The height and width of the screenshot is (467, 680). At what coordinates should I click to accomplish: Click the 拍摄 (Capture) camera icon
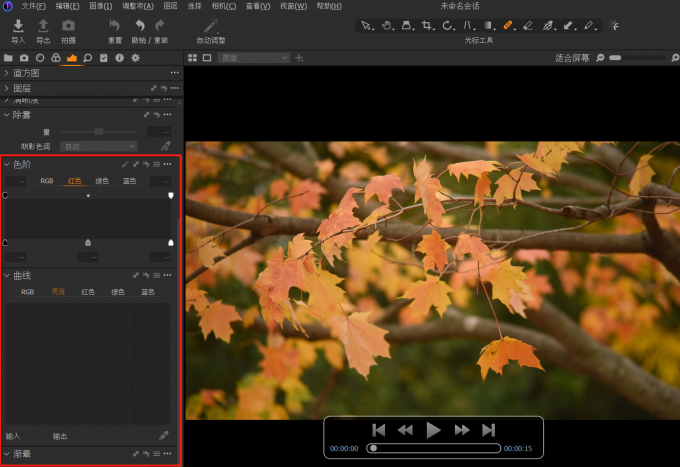coord(68,26)
